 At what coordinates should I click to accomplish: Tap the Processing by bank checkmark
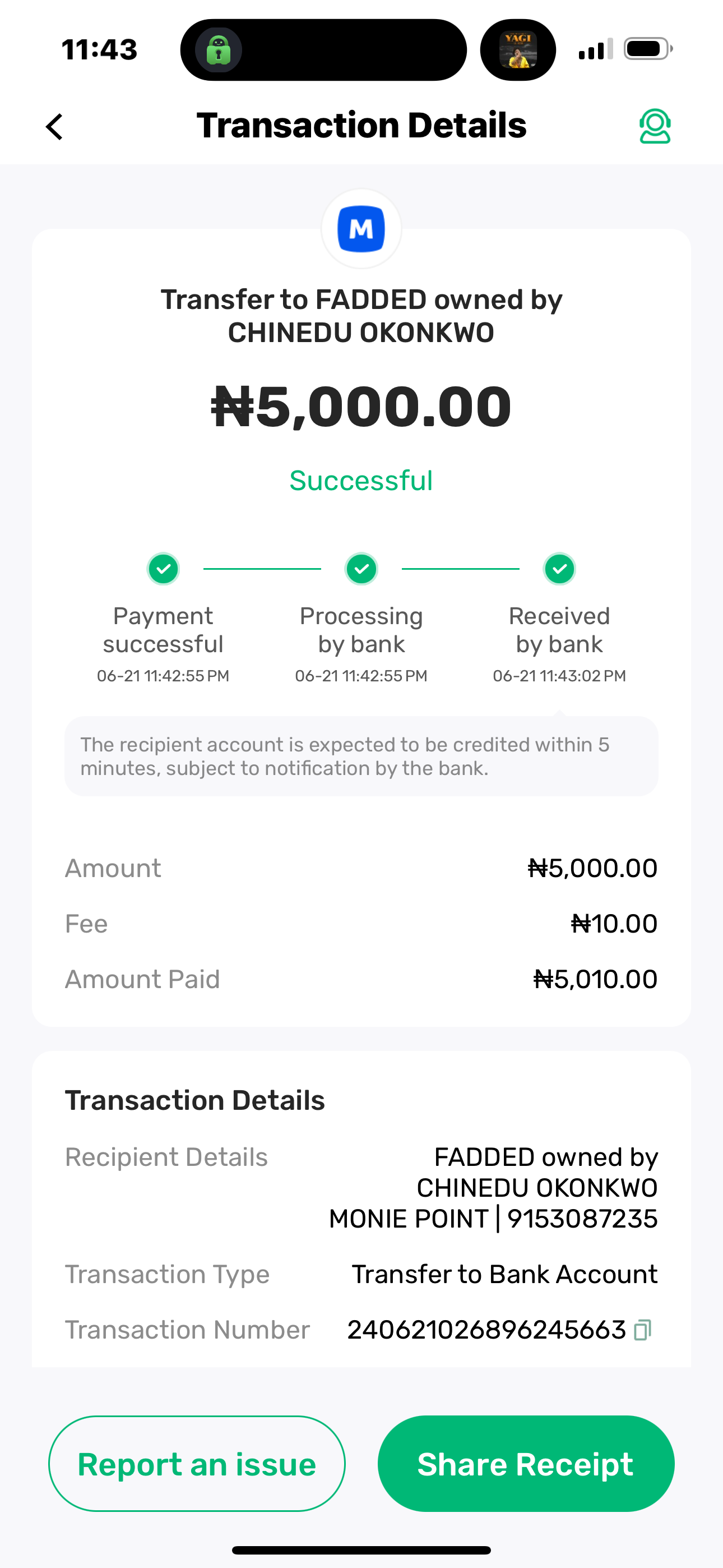pyautogui.click(x=361, y=569)
